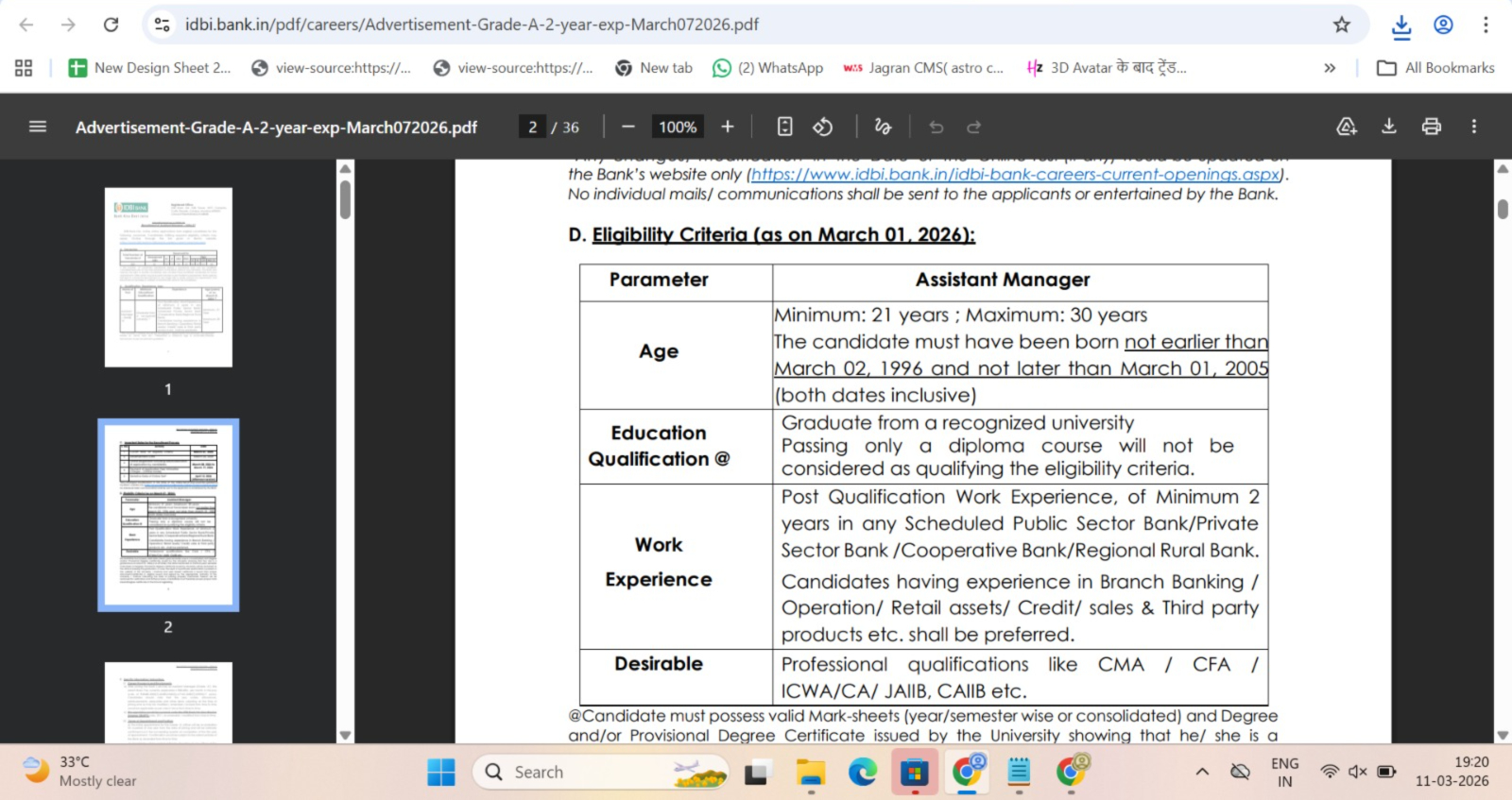Reload the current PDF page
This screenshot has width=1512, height=800.
pos(111,25)
